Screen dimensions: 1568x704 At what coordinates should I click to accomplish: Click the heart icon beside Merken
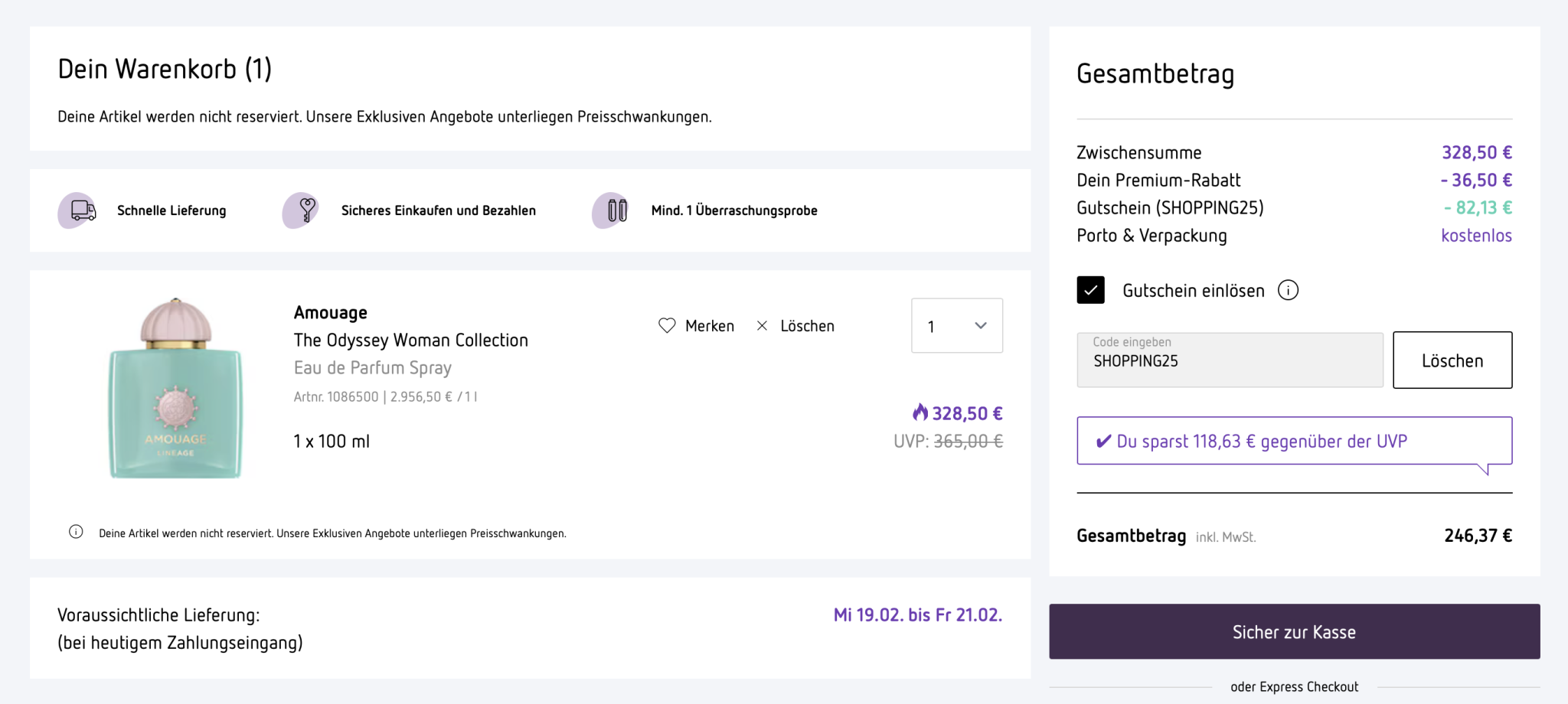click(667, 326)
